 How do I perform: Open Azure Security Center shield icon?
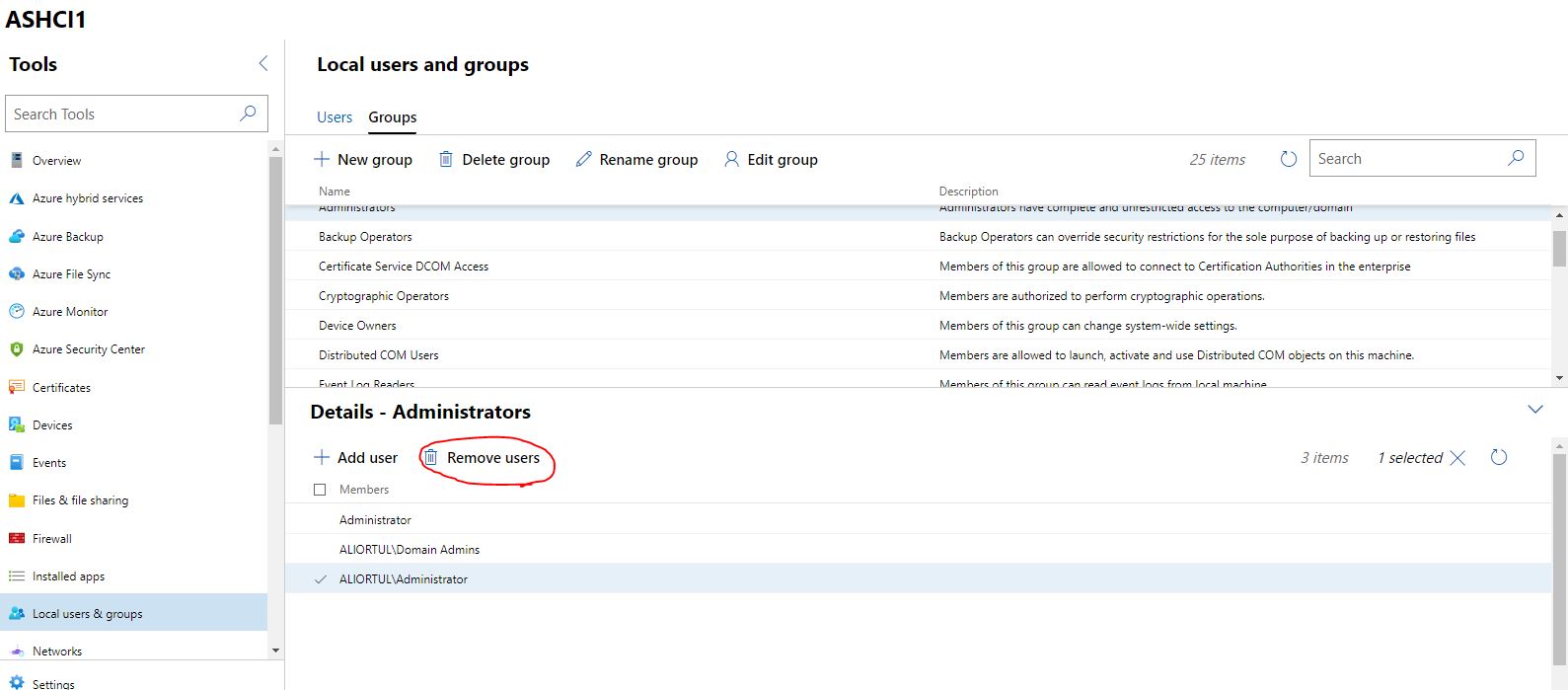tap(16, 349)
